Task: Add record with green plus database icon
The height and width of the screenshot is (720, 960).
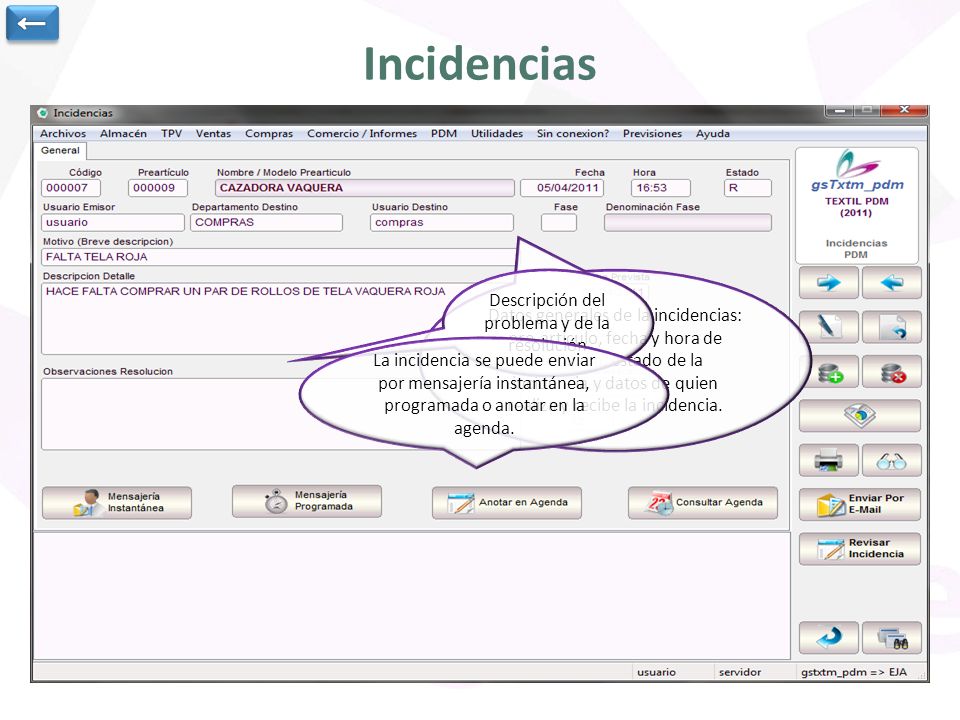Action: click(x=828, y=372)
